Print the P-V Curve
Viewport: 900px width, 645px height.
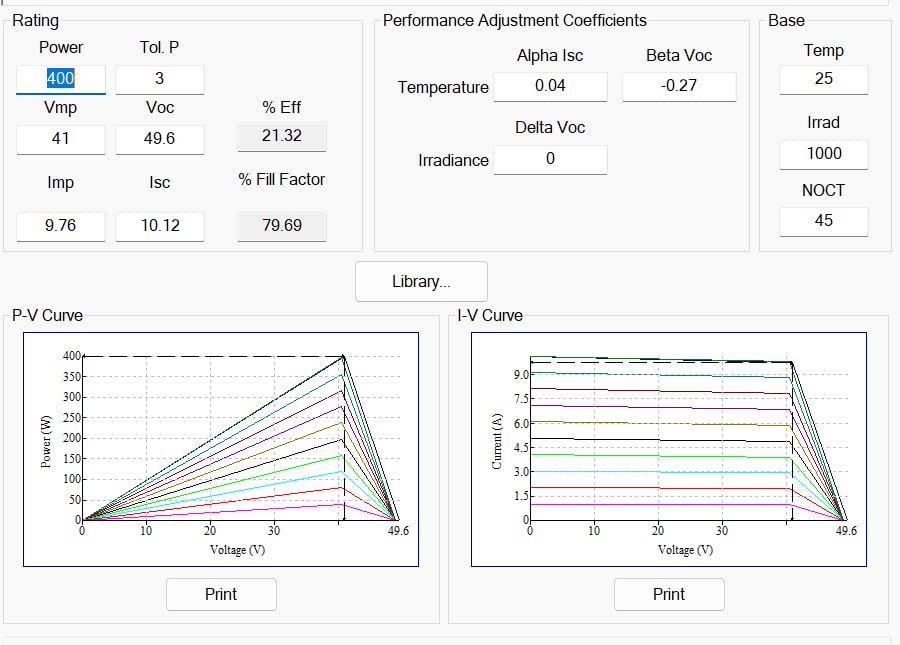click(x=221, y=594)
